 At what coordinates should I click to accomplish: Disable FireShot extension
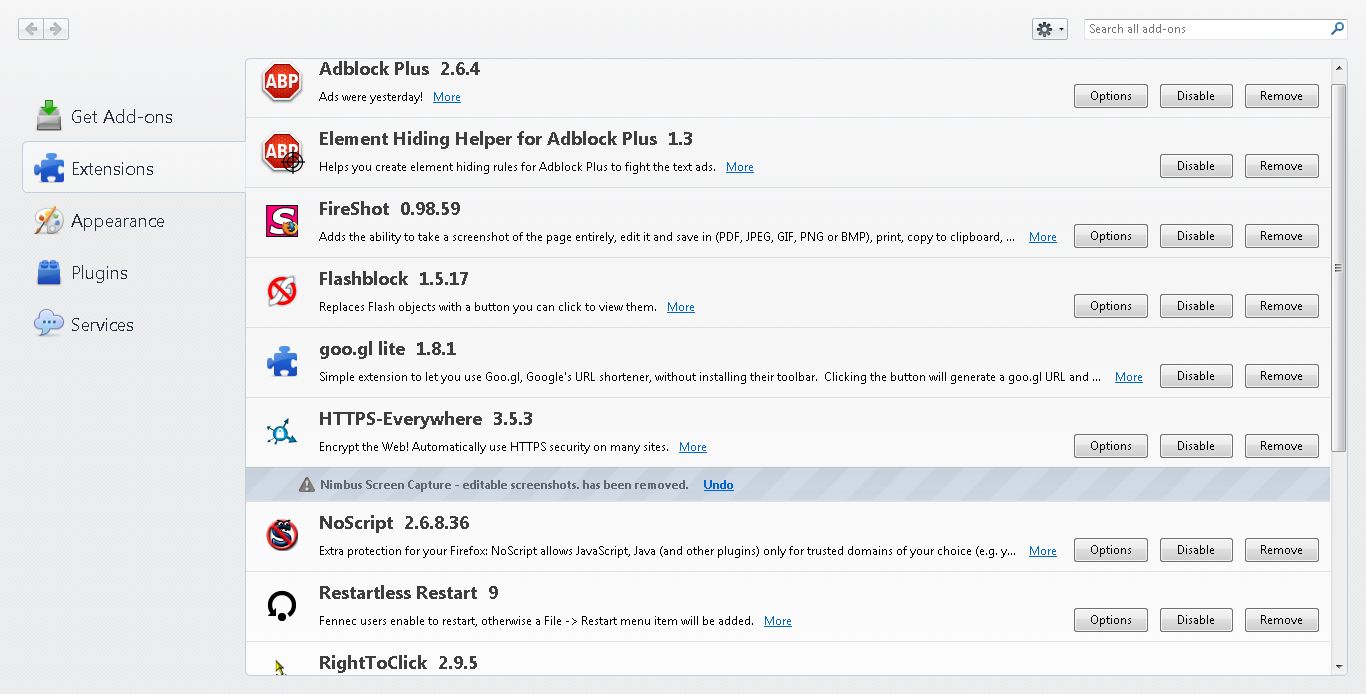[x=1196, y=236]
